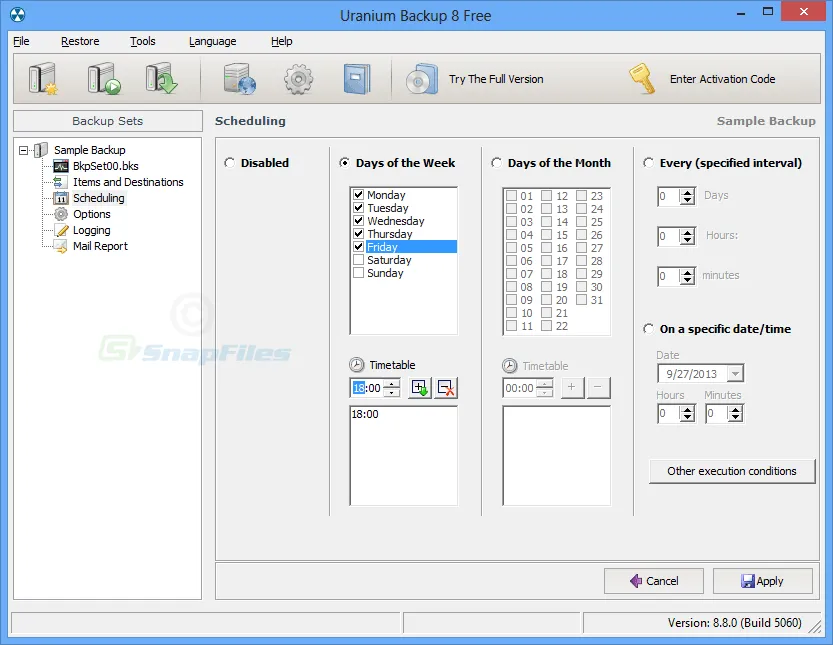Image resolution: width=833 pixels, height=645 pixels.
Task: Select Mail Report in the Backup Sets tree
Action: coord(100,246)
